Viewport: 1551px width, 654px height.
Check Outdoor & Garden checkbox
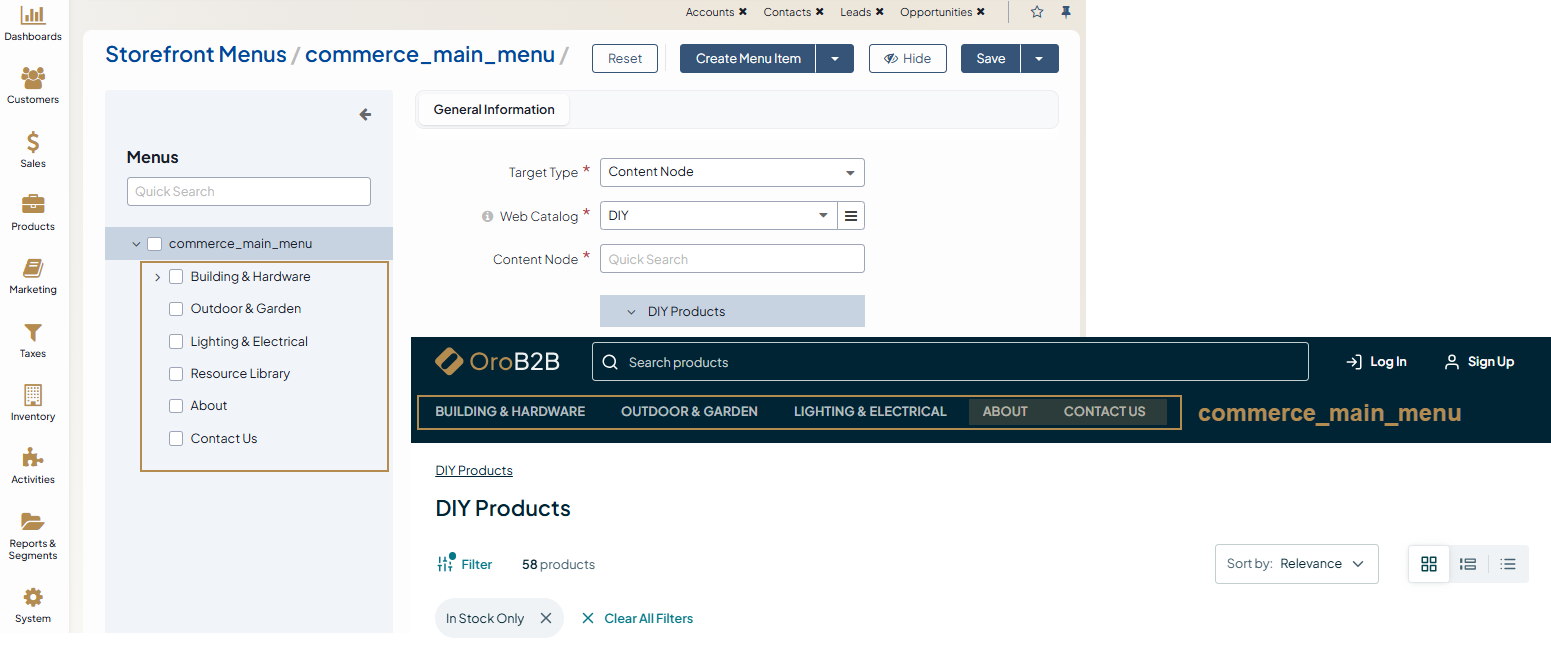tap(176, 309)
